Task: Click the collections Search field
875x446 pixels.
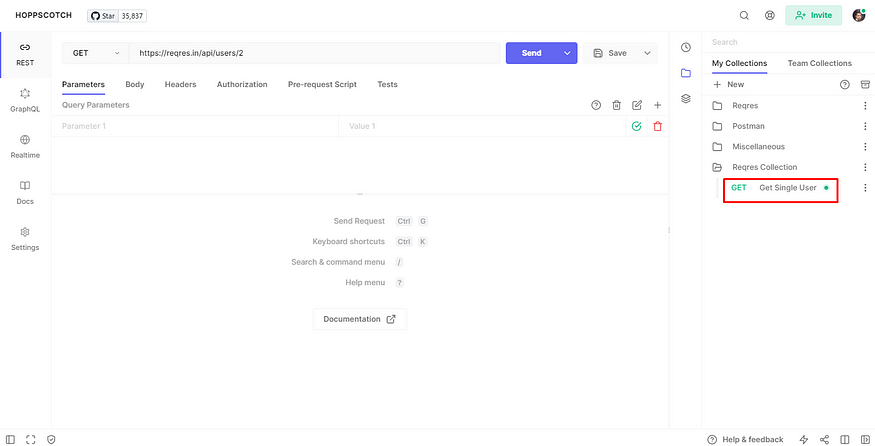Action: tap(788, 42)
